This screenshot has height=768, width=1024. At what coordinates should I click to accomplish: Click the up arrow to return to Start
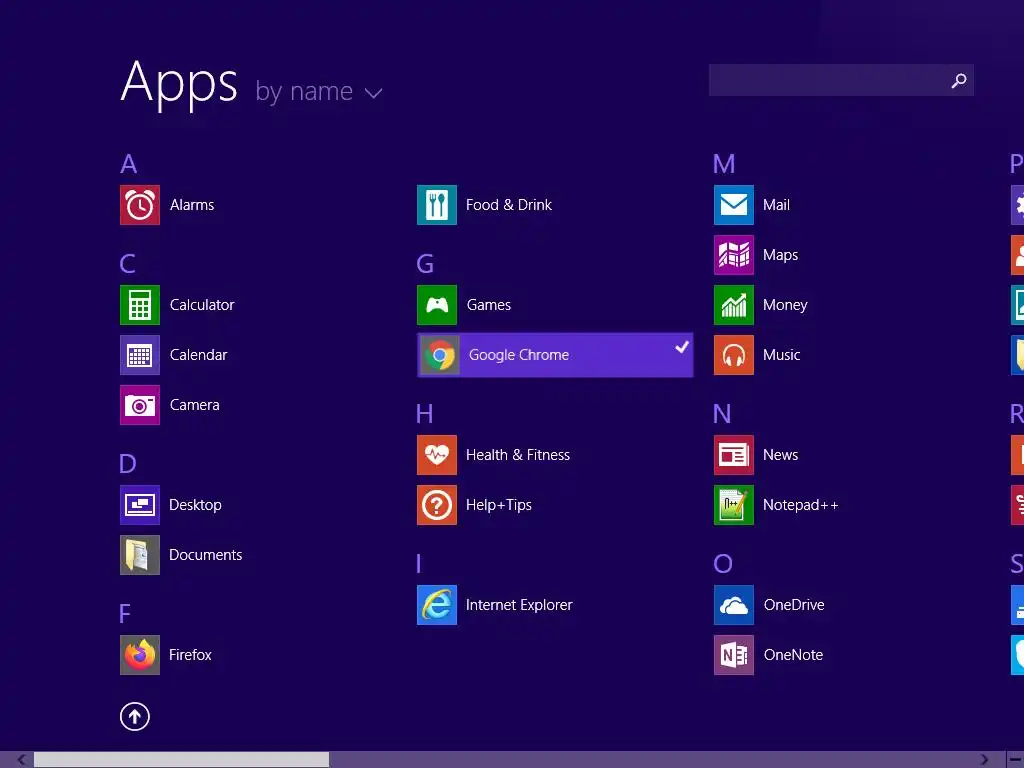135,716
